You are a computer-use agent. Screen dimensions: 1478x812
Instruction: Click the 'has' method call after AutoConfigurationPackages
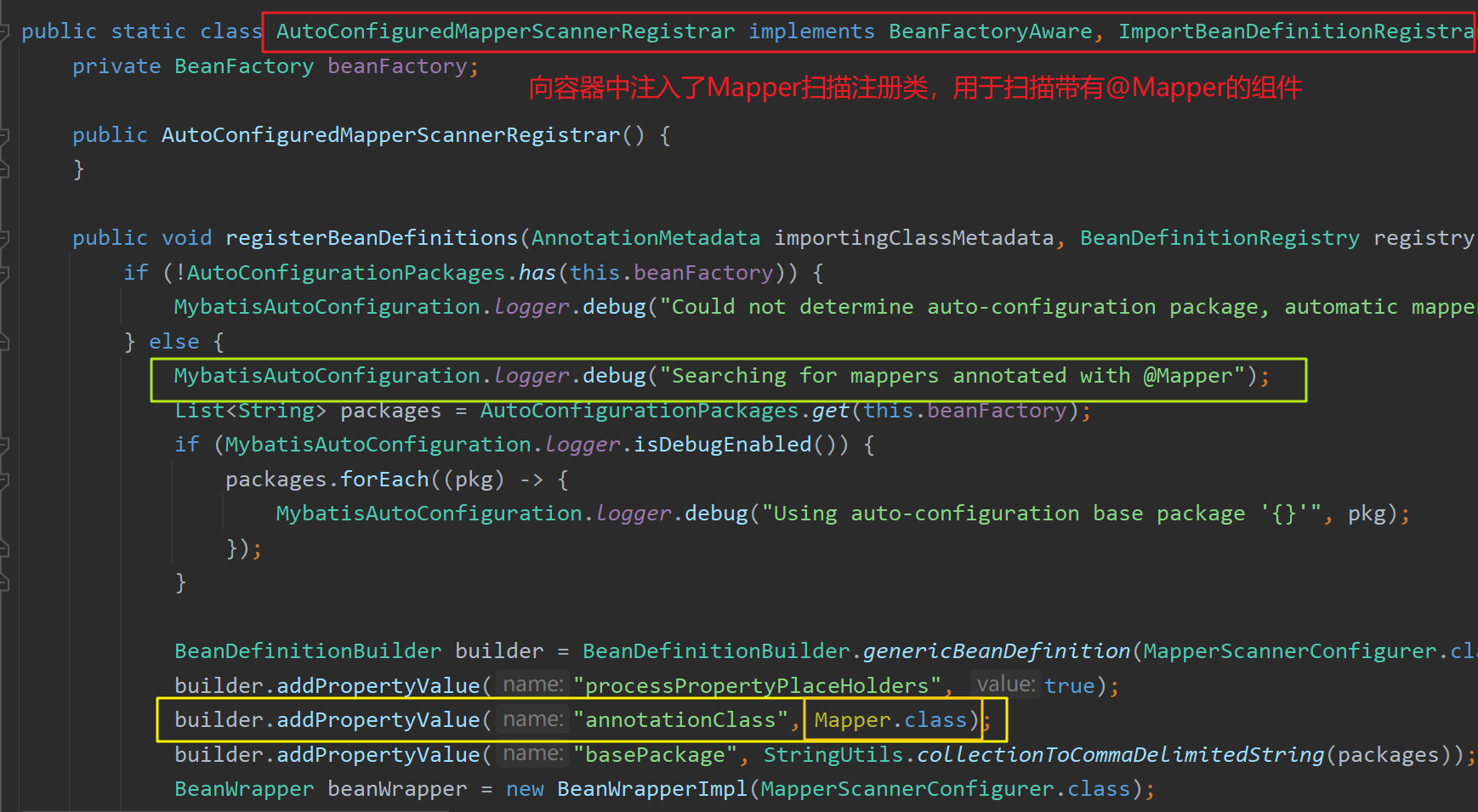click(537, 273)
